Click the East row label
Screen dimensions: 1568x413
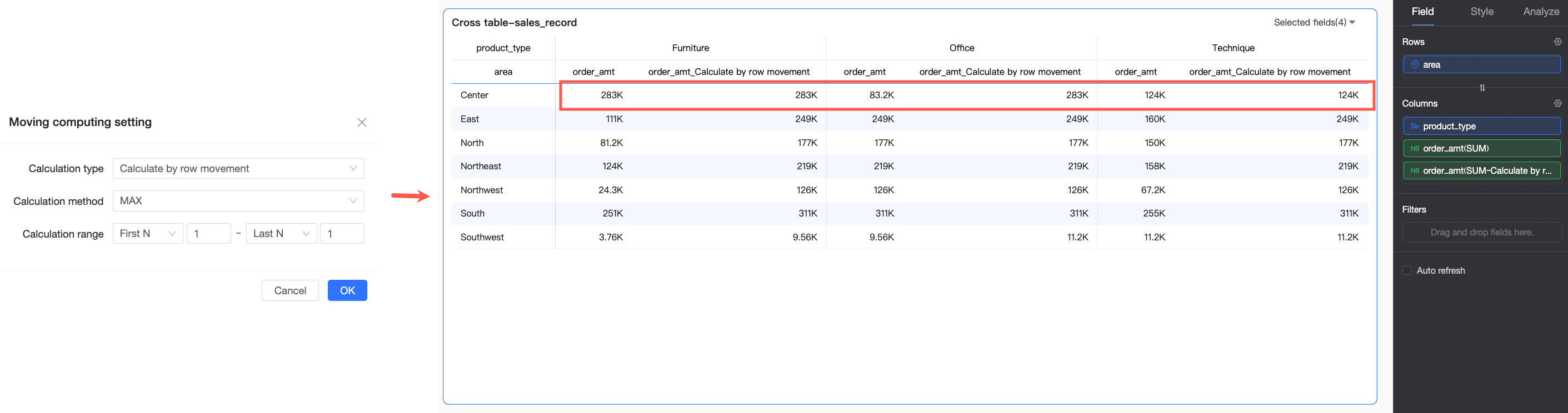coord(470,119)
